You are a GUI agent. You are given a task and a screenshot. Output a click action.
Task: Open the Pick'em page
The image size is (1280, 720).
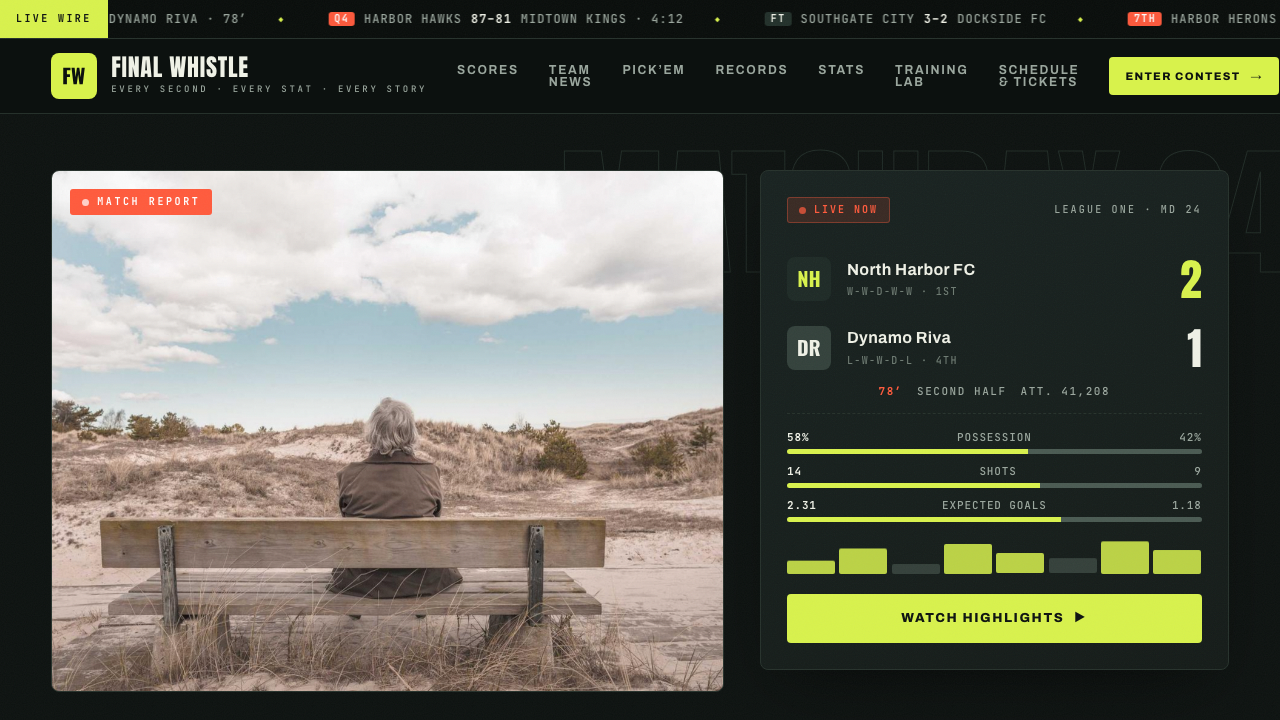pos(654,70)
